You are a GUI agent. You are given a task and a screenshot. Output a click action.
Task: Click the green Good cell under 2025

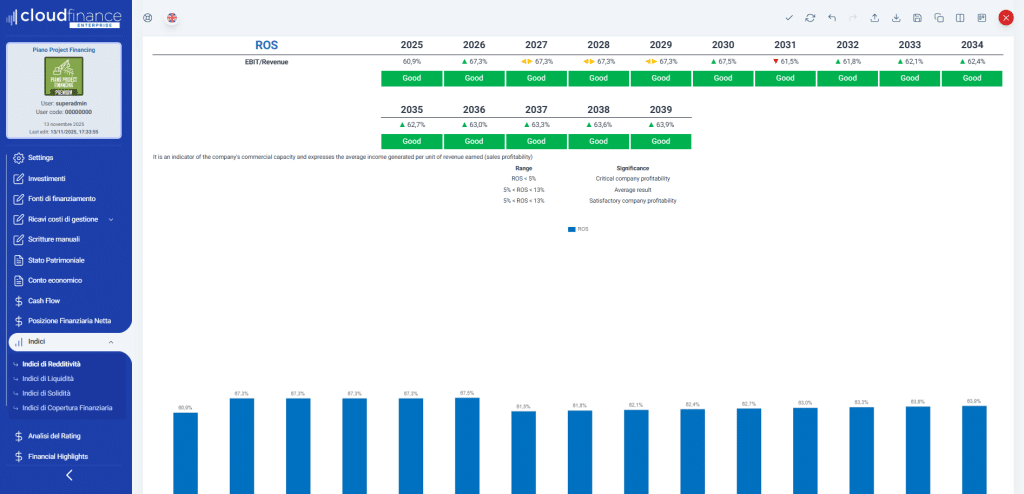[x=410, y=79]
